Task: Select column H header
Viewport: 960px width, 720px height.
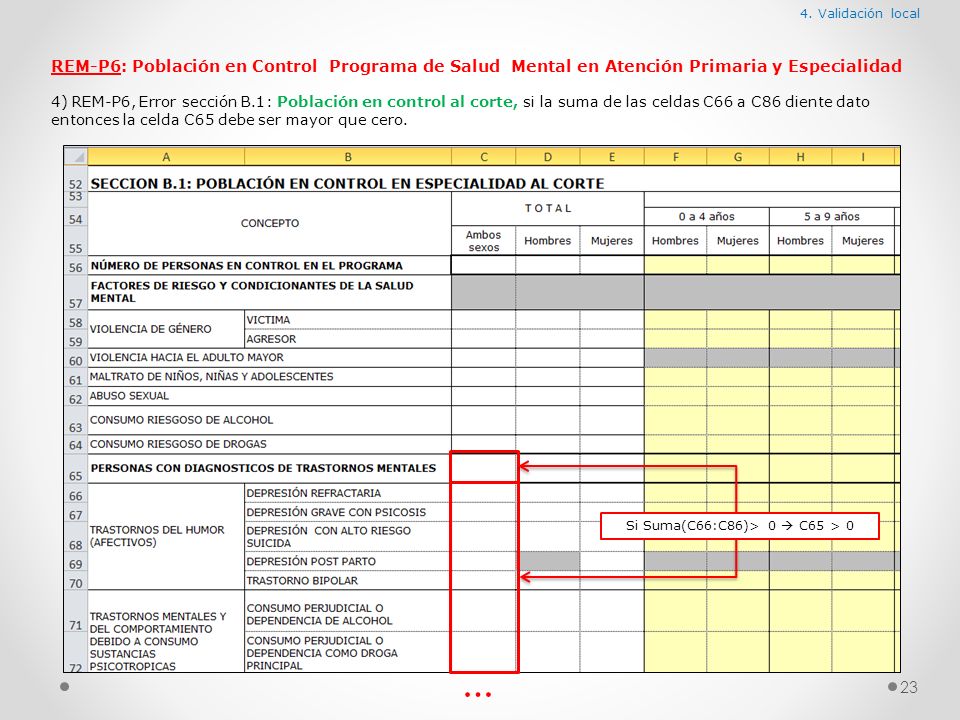Action: pyautogui.click(x=800, y=157)
